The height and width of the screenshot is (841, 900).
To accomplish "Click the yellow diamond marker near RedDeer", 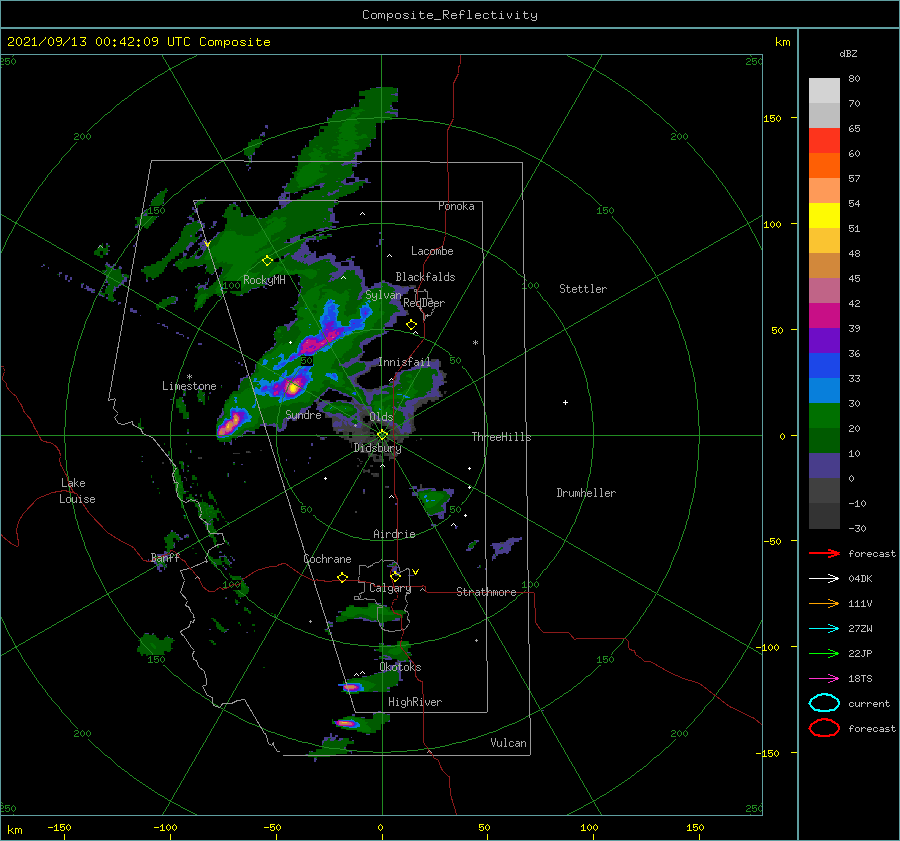I will point(411,325).
